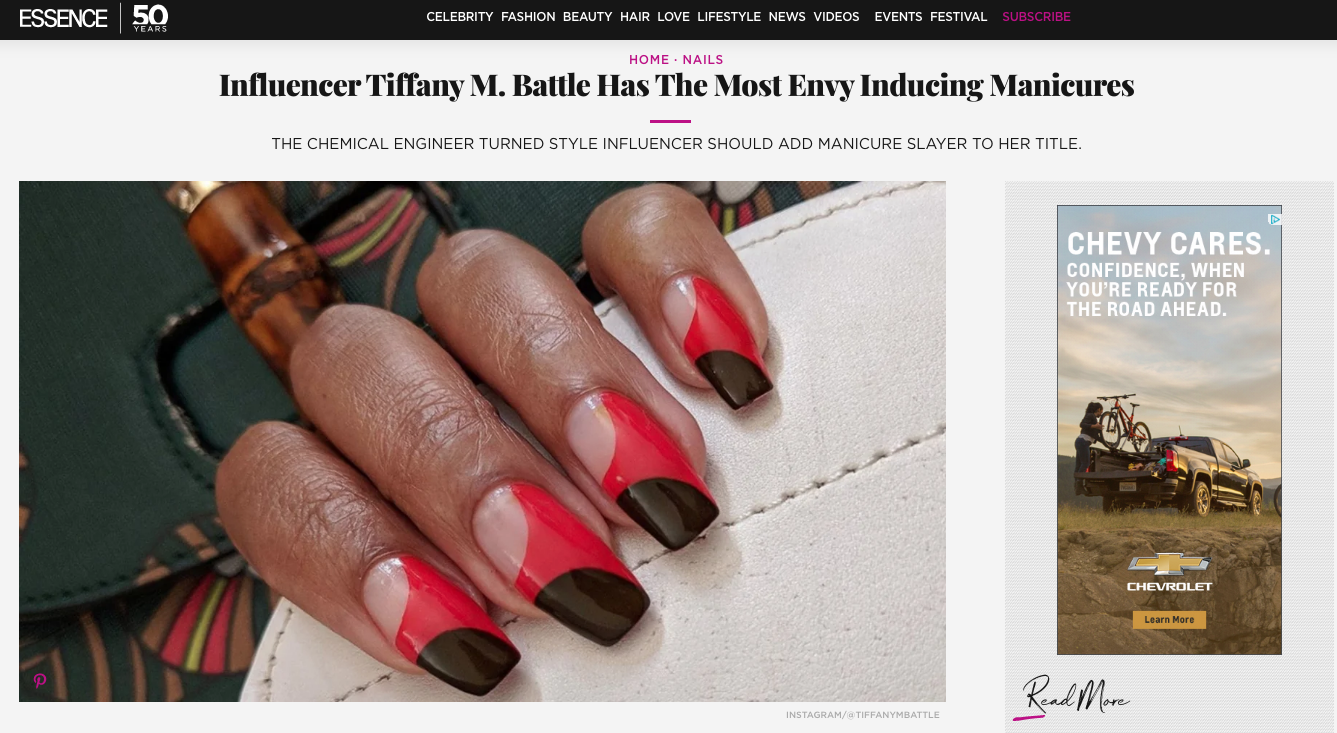Click the pink Subscribe link

(1036, 17)
